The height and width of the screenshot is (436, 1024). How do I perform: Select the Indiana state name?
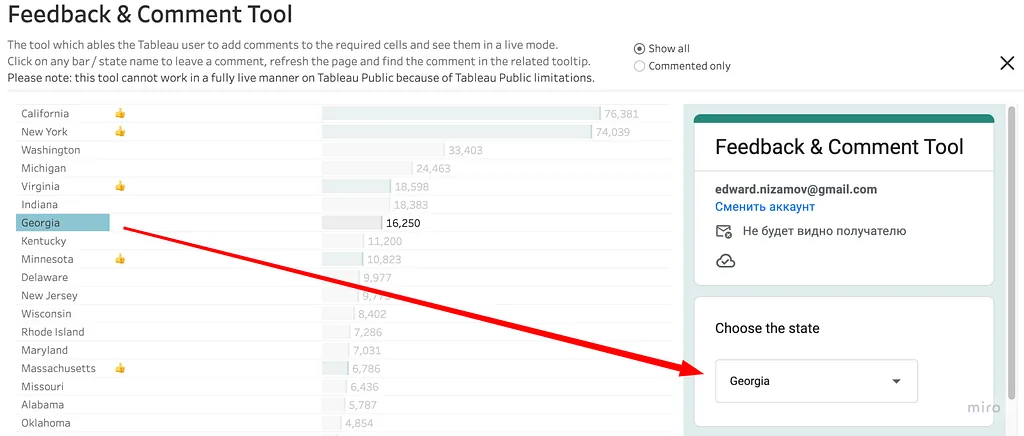(39, 205)
